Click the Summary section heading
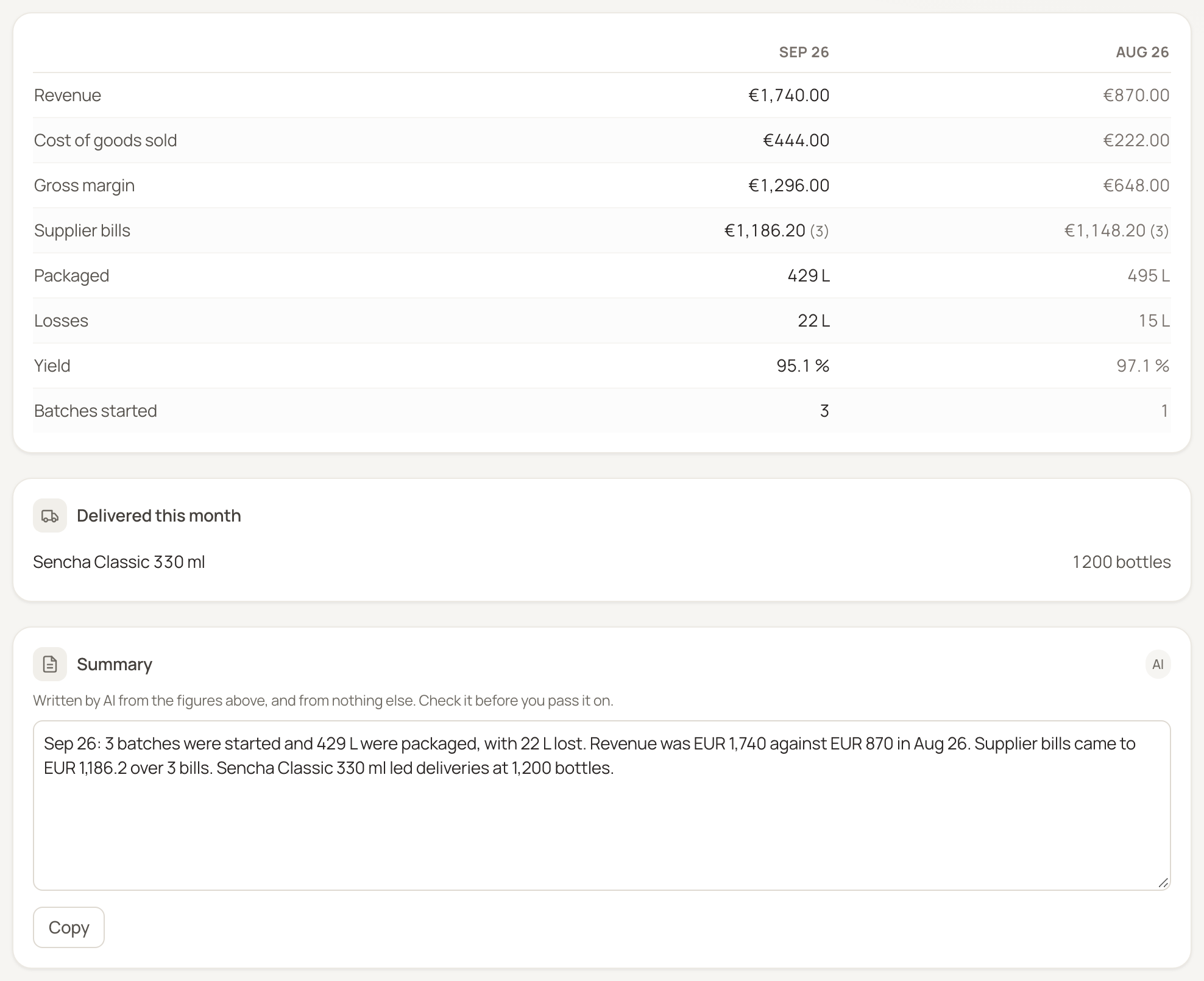Viewport: 1204px width, 981px height. point(115,664)
